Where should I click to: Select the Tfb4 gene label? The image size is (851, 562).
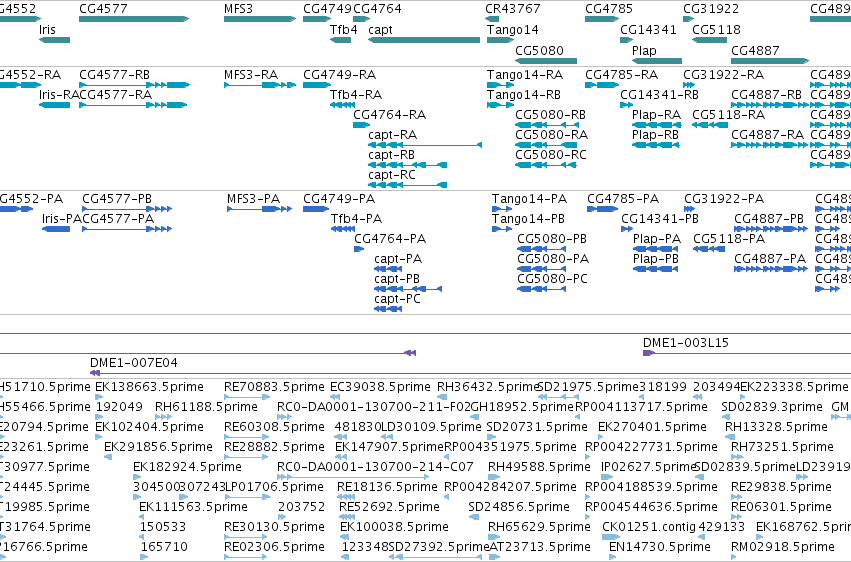pyautogui.click(x=344, y=30)
